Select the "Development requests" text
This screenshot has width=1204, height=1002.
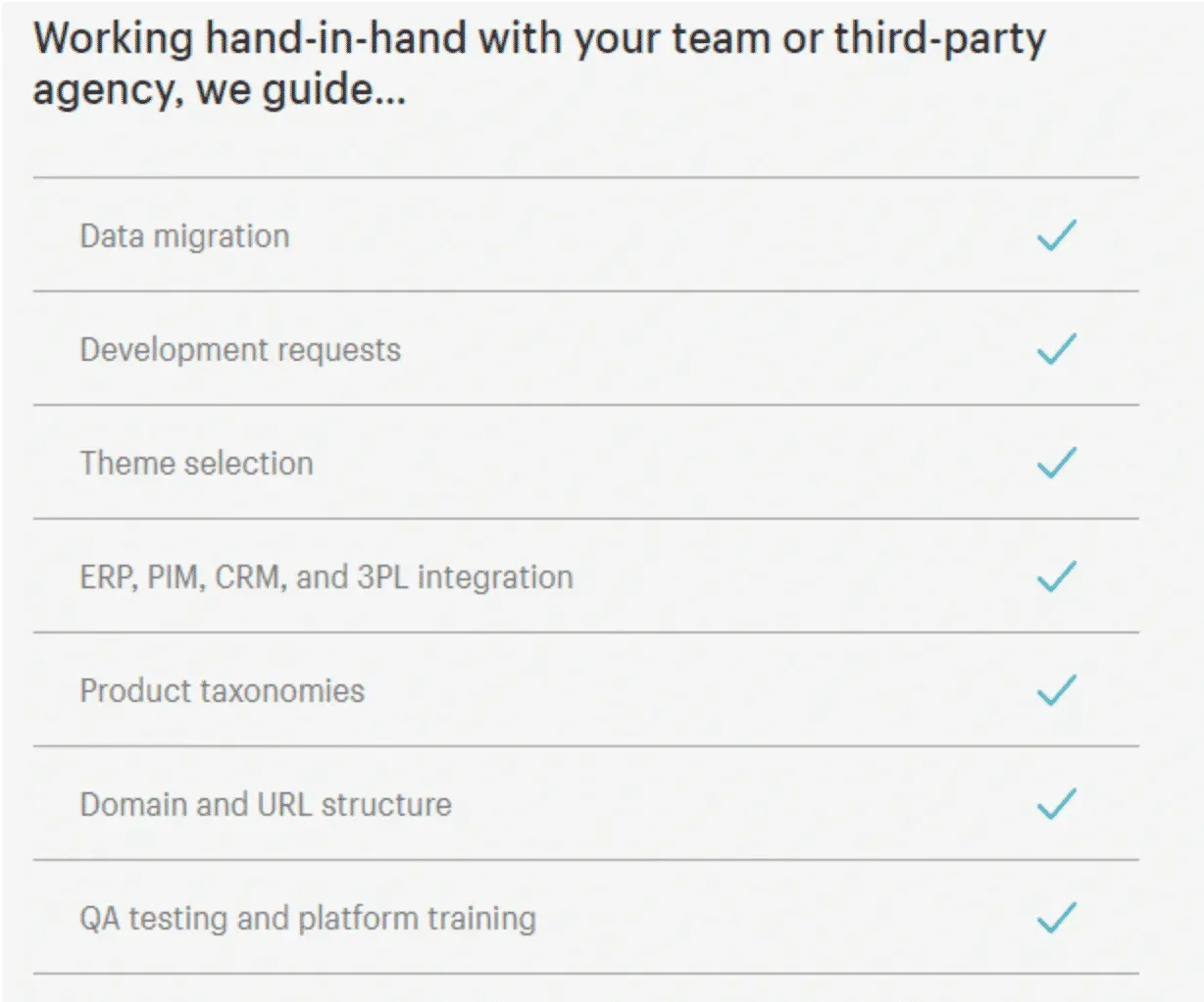coord(240,350)
